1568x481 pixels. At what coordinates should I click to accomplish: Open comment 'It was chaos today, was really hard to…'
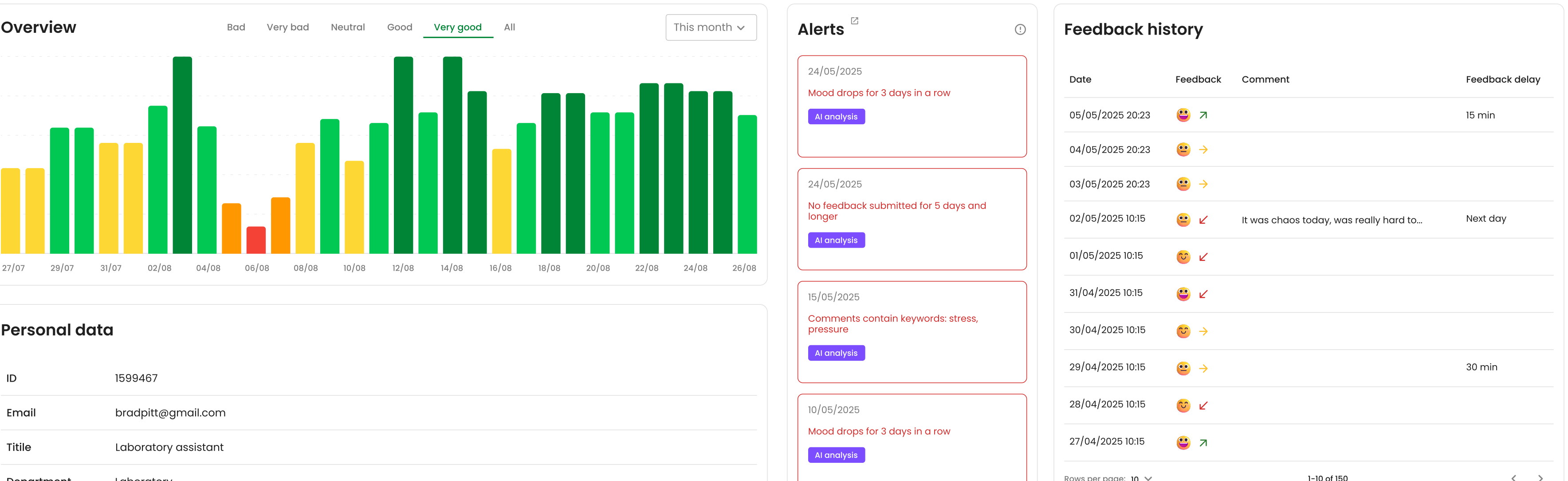click(x=1331, y=220)
